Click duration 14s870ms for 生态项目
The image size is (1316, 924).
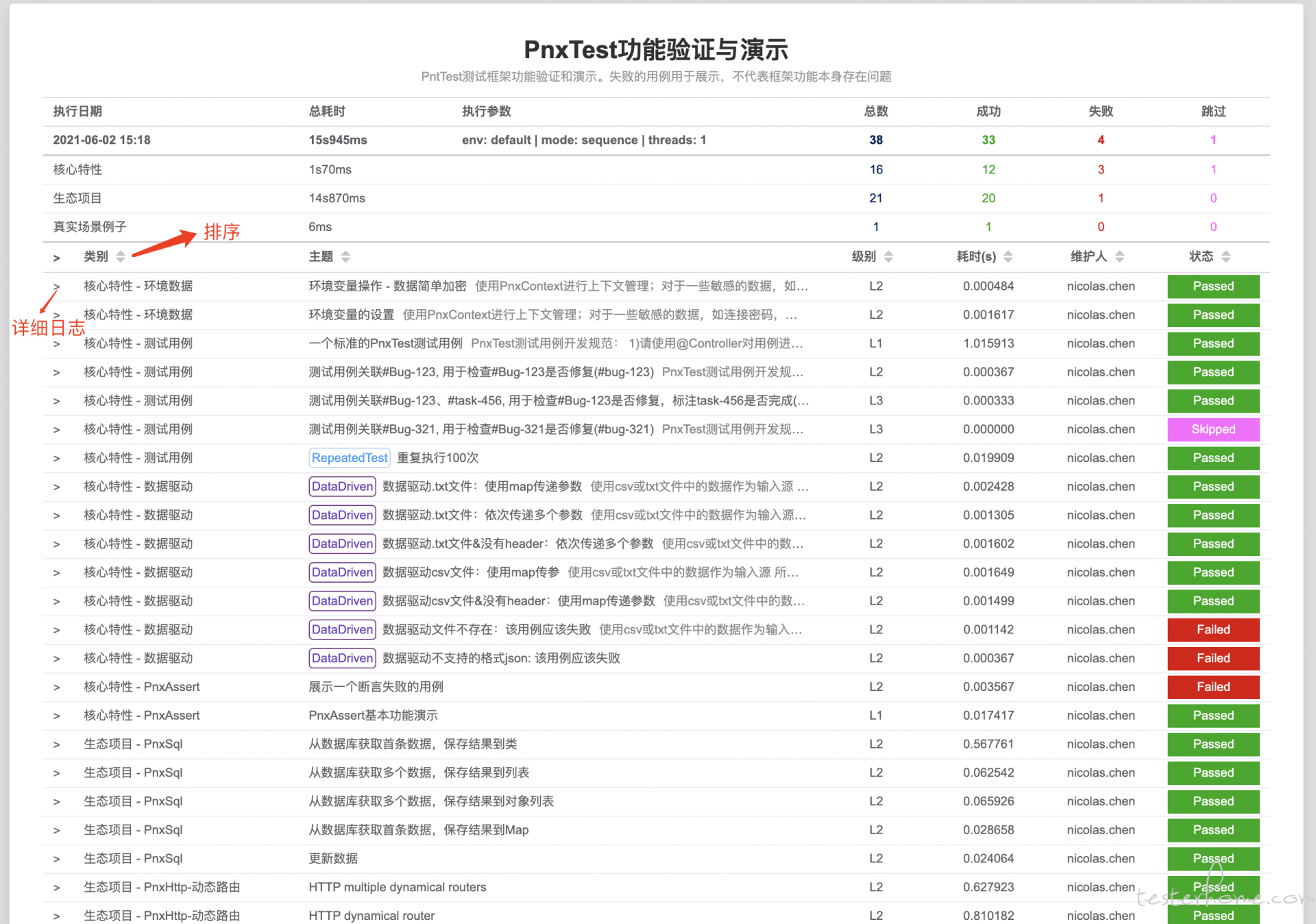point(337,198)
